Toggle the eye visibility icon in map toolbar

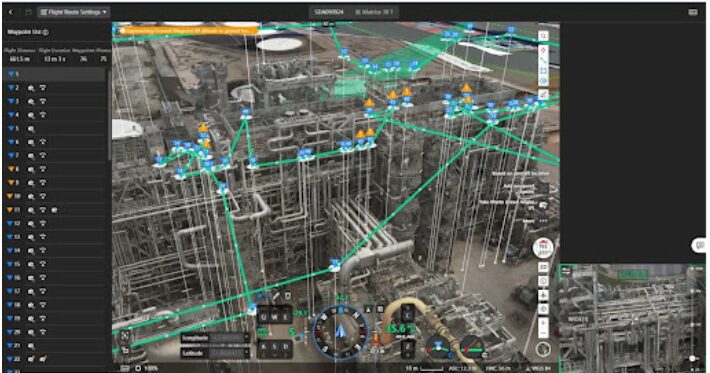coord(543,81)
